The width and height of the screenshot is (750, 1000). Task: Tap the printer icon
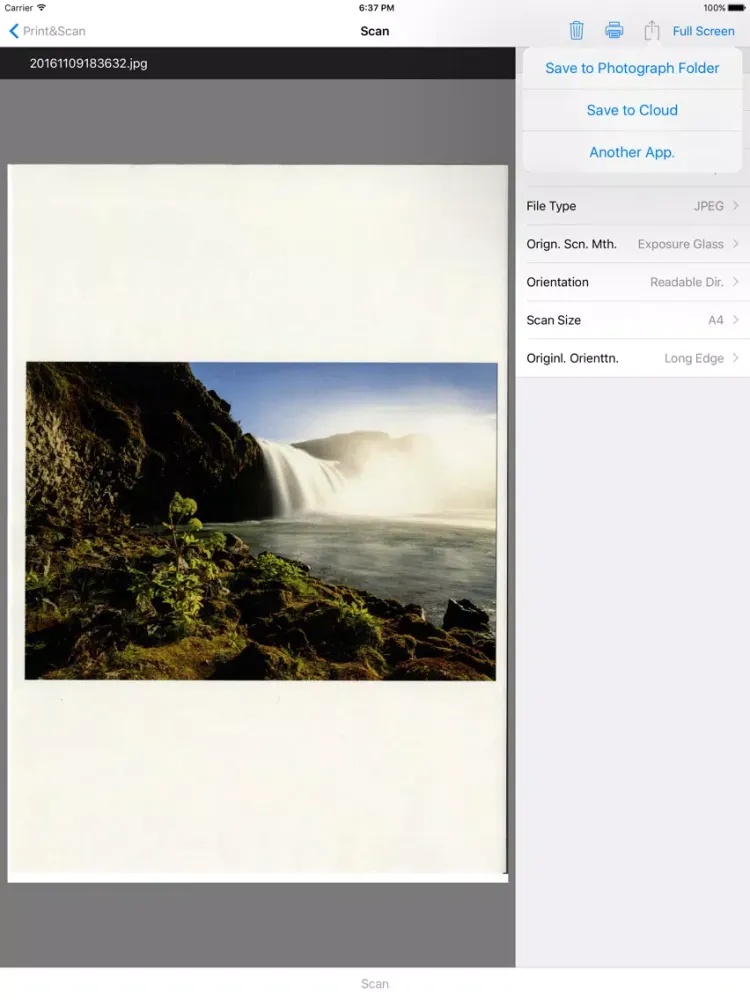[614, 31]
